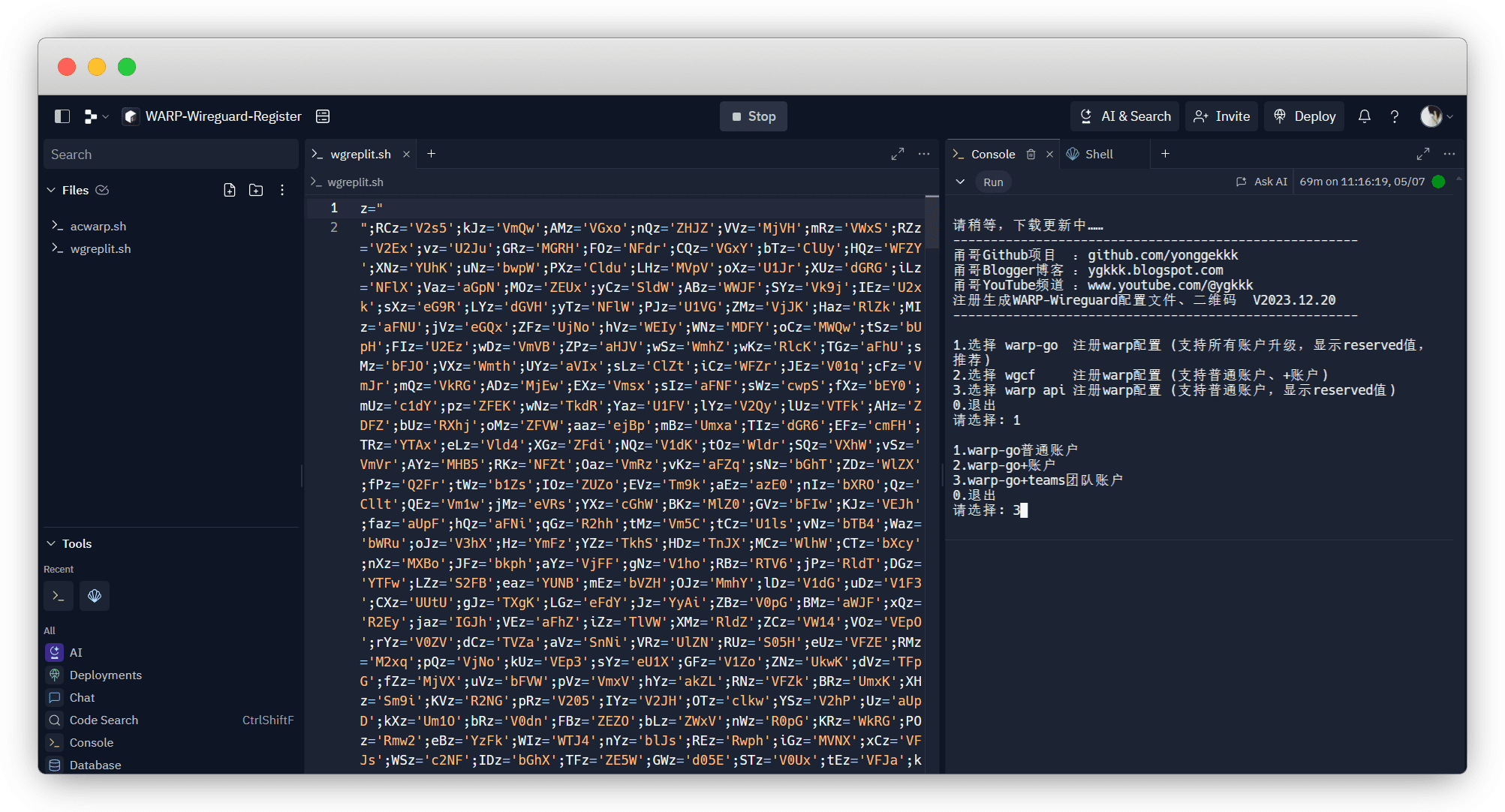
Task: Collapse the console Run output chevron
Action: (x=960, y=182)
